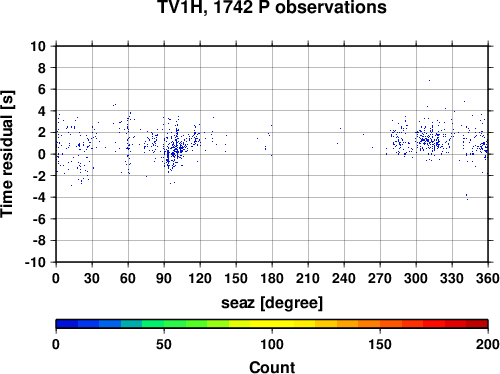Click the 180 tick label on x-axis
Image resolution: width=500 pixels, height=374 pixels.
(x=272, y=278)
